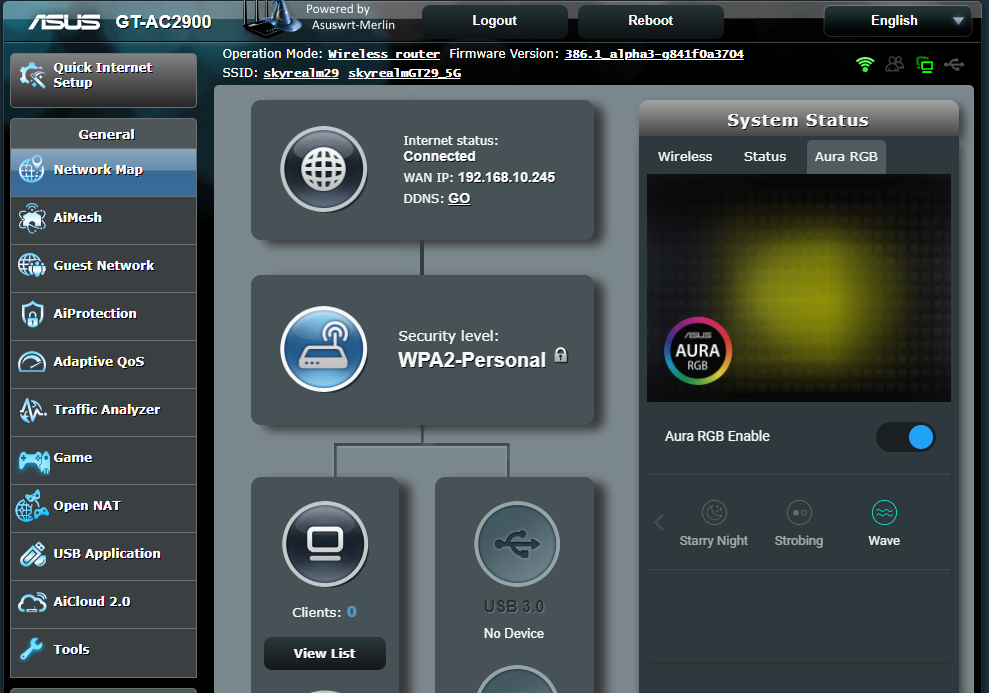Click the Reboot button

(x=650, y=21)
